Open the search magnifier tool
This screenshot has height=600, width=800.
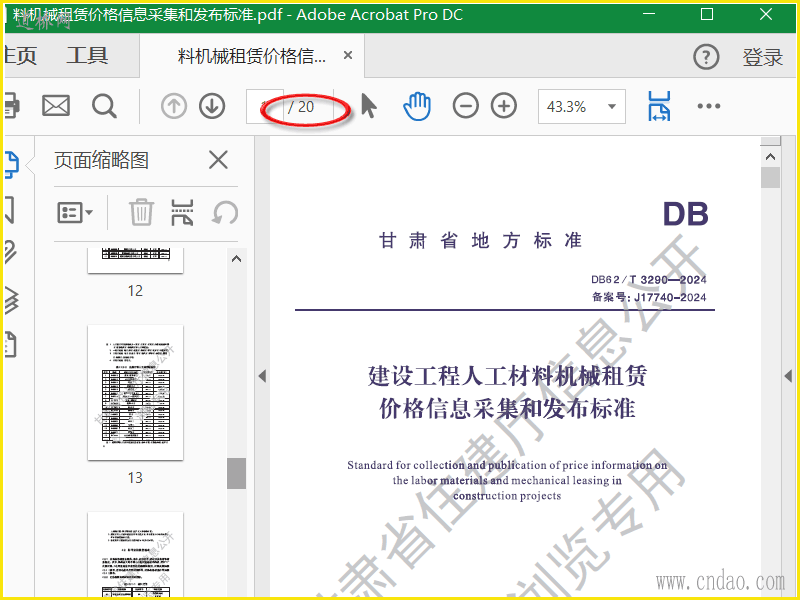pyautogui.click(x=104, y=106)
